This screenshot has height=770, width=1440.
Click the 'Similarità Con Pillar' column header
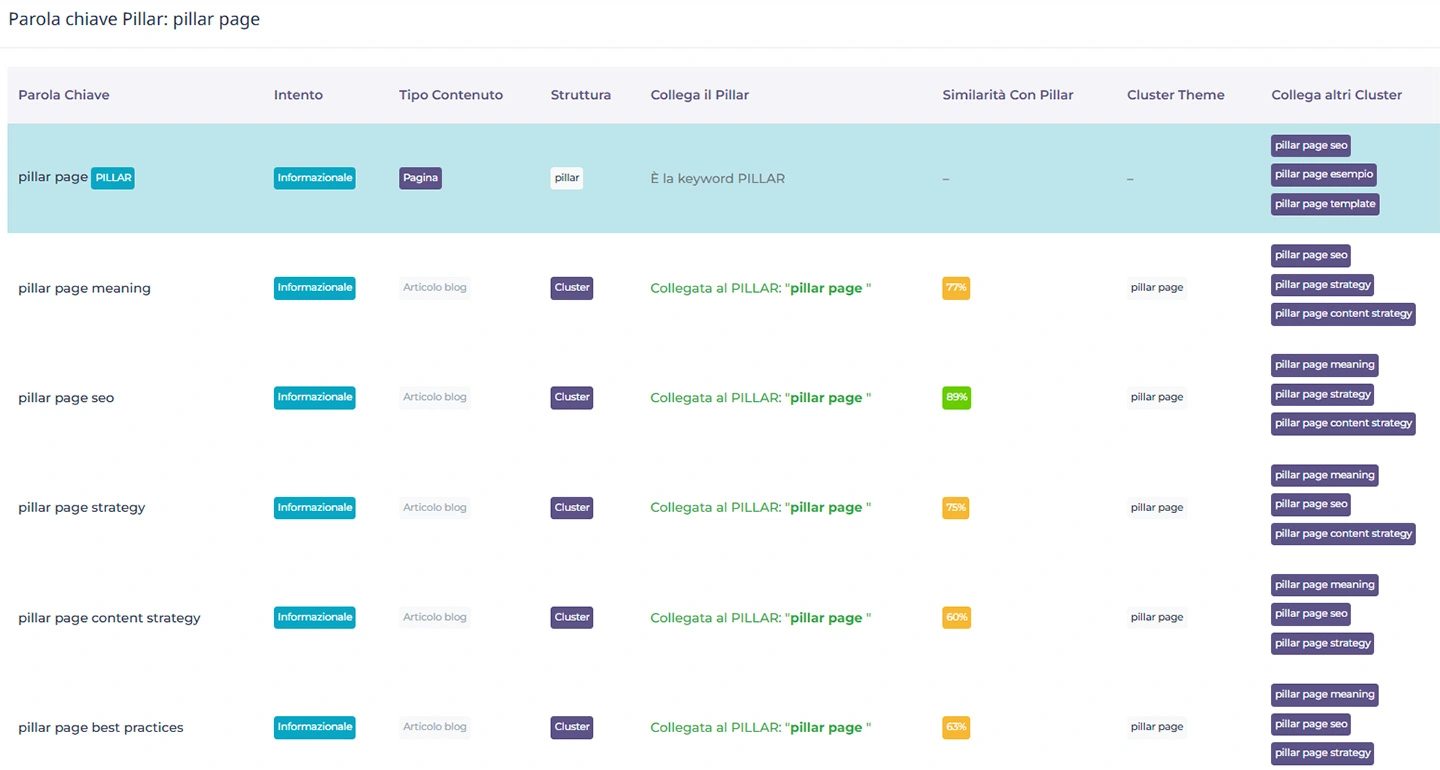pyautogui.click(x=1007, y=95)
